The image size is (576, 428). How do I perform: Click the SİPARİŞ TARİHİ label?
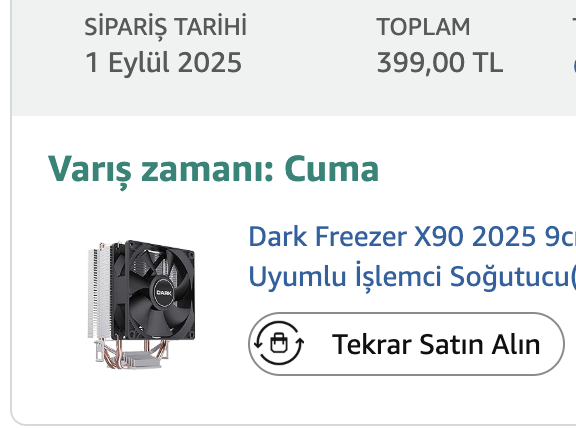(x=166, y=27)
